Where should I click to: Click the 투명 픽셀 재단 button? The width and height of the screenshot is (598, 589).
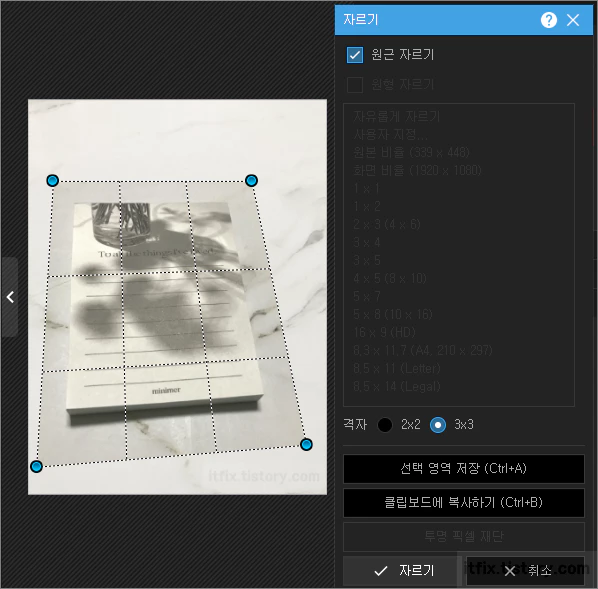click(464, 536)
